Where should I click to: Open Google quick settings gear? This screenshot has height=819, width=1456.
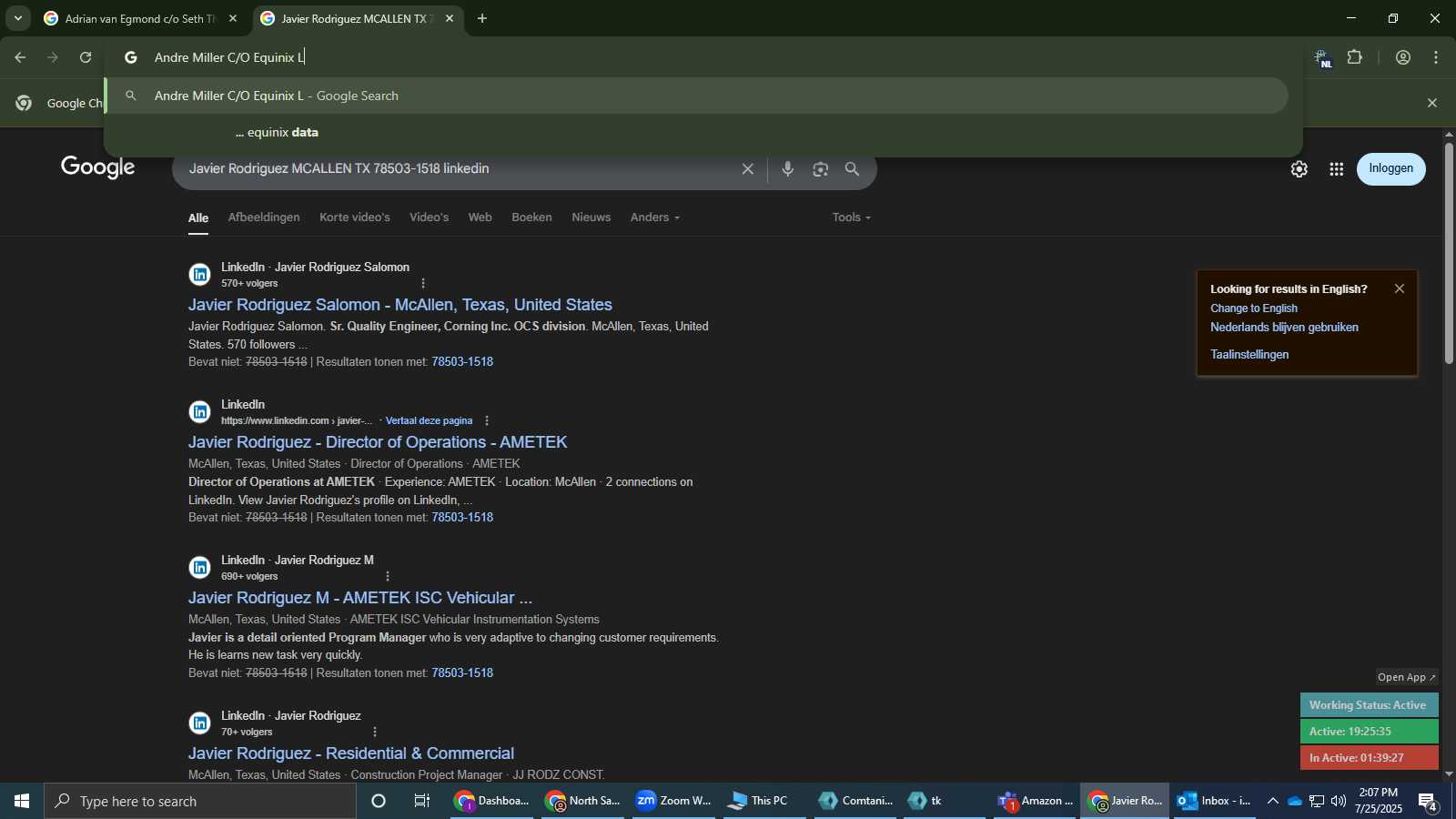pyautogui.click(x=1299, y=169)
